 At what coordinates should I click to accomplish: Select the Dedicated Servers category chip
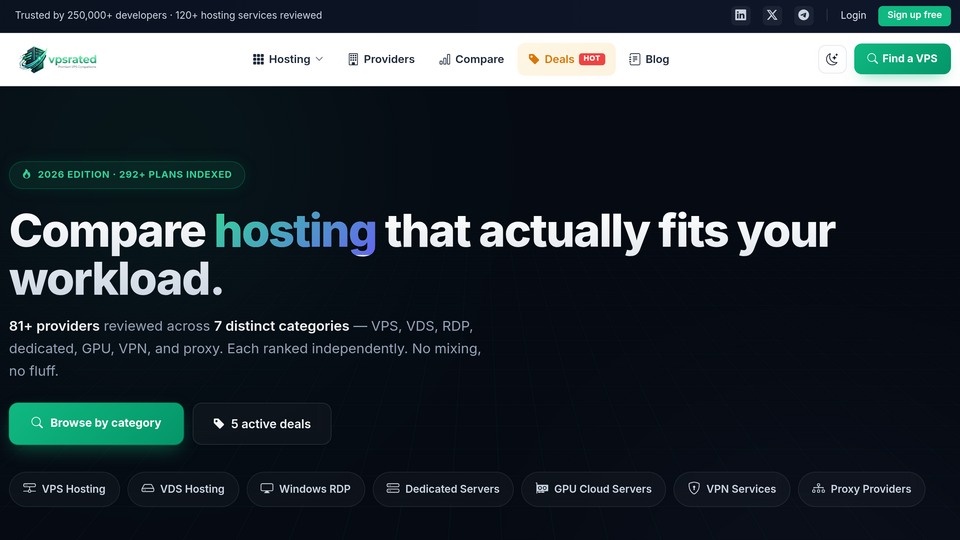pos(443,489)
